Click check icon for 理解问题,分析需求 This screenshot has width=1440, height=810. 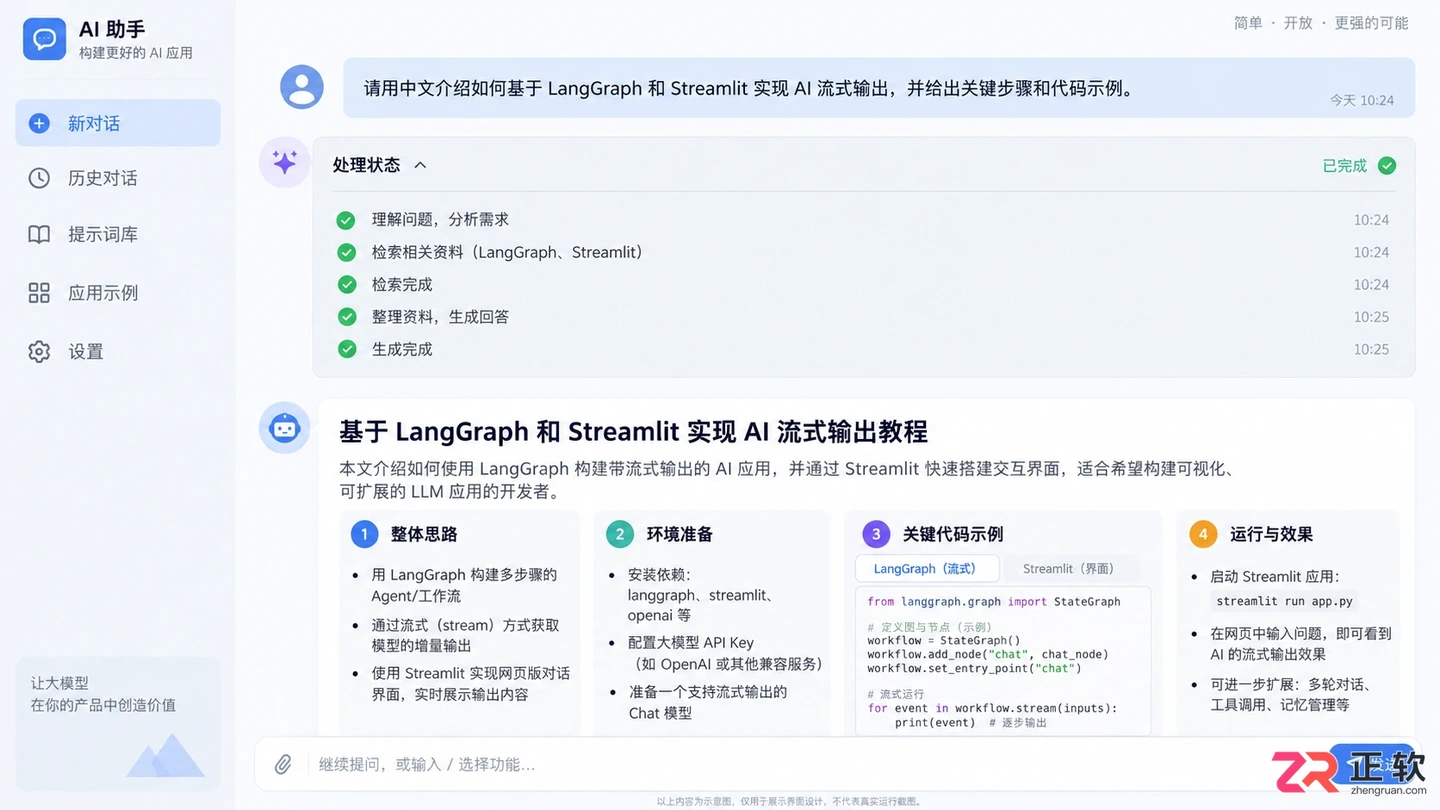(x=346, y=220)
